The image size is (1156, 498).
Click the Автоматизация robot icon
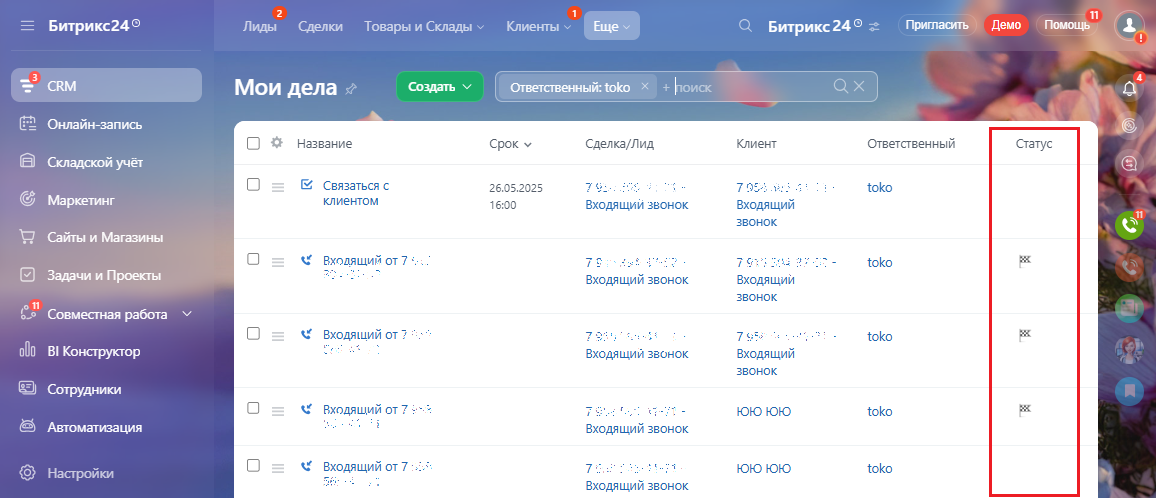(x=27, y=426)
